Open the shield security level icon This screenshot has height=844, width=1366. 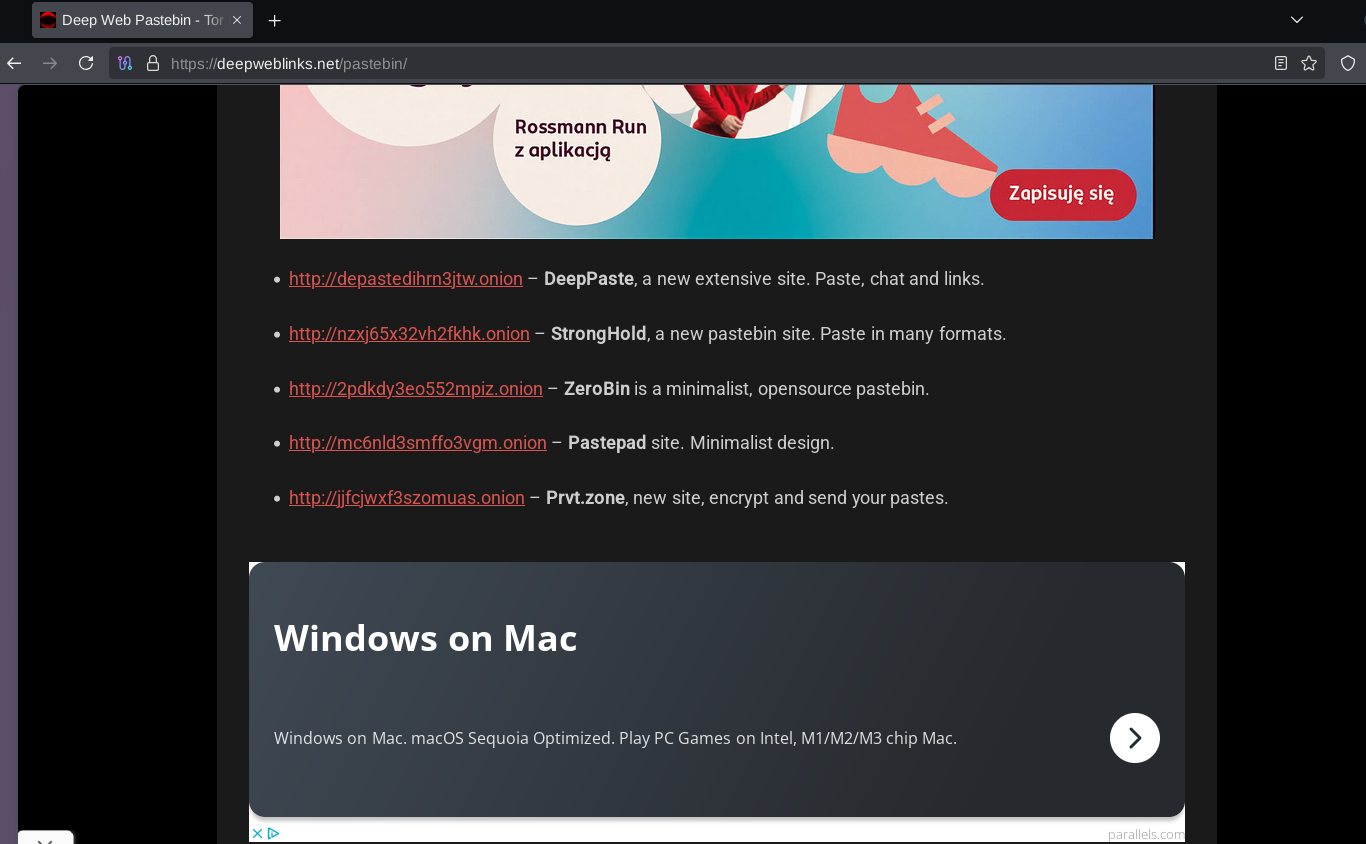(x=1348, y=63)
